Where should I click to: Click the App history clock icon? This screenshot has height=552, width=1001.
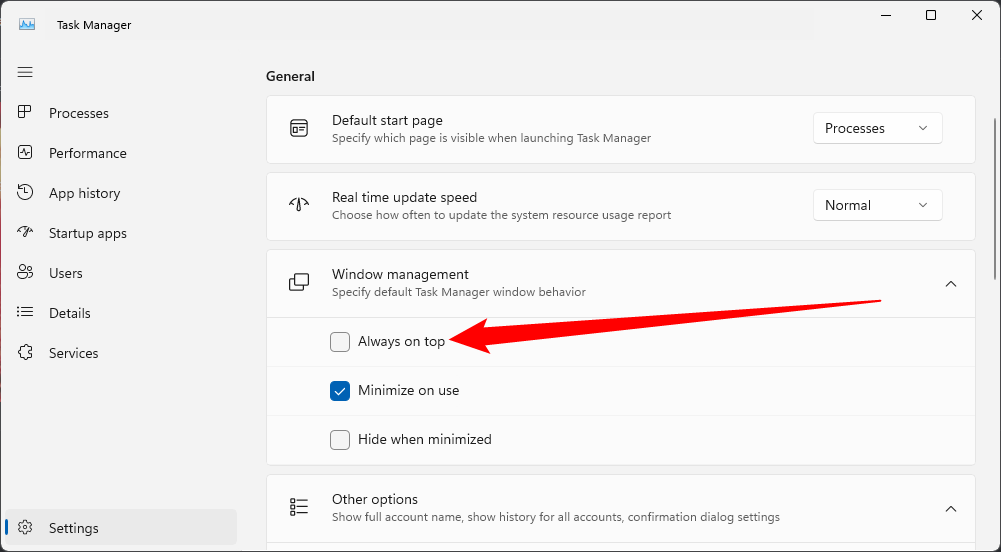pos(25,192)
